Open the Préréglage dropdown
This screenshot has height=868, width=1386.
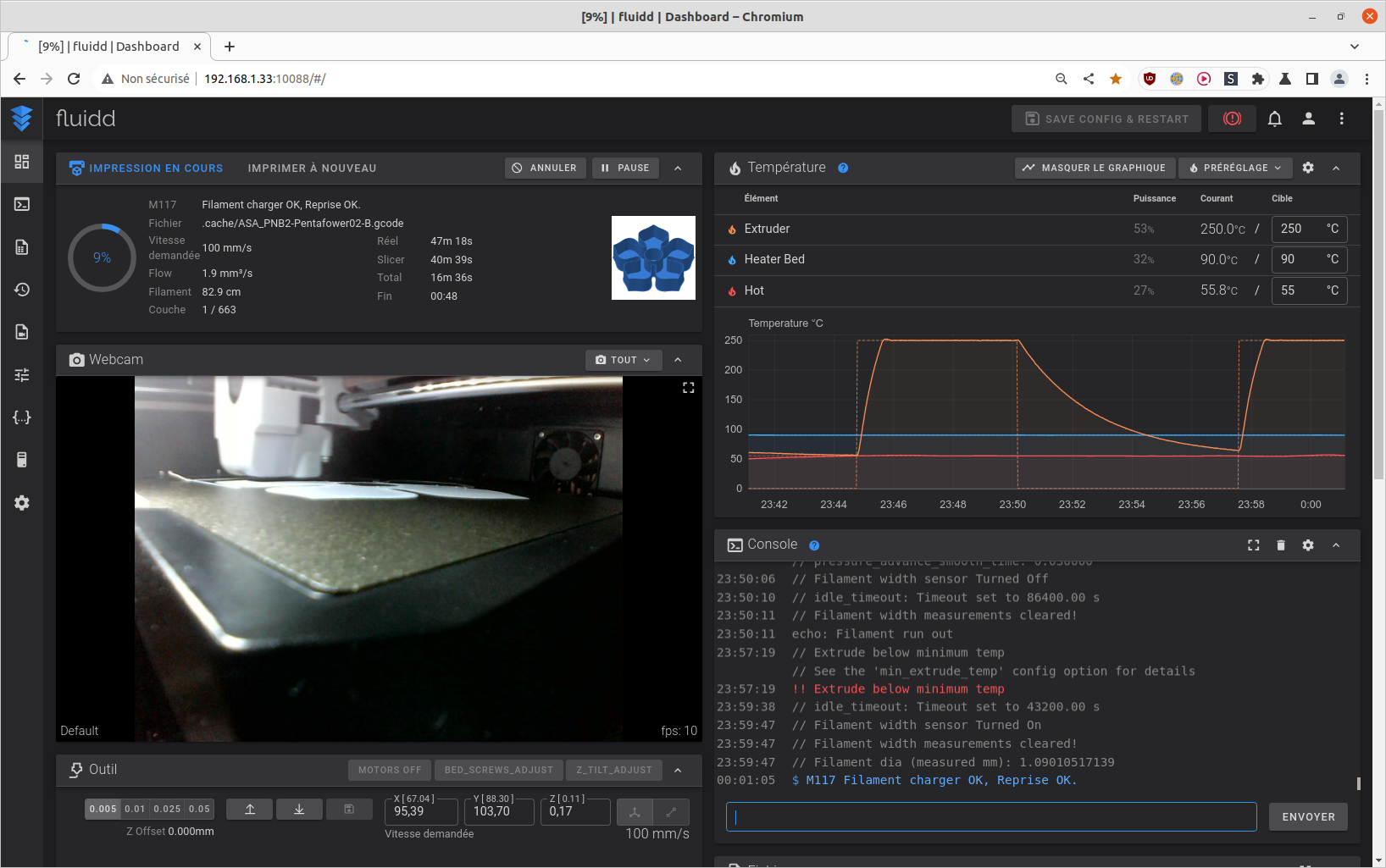[1235, 168]
